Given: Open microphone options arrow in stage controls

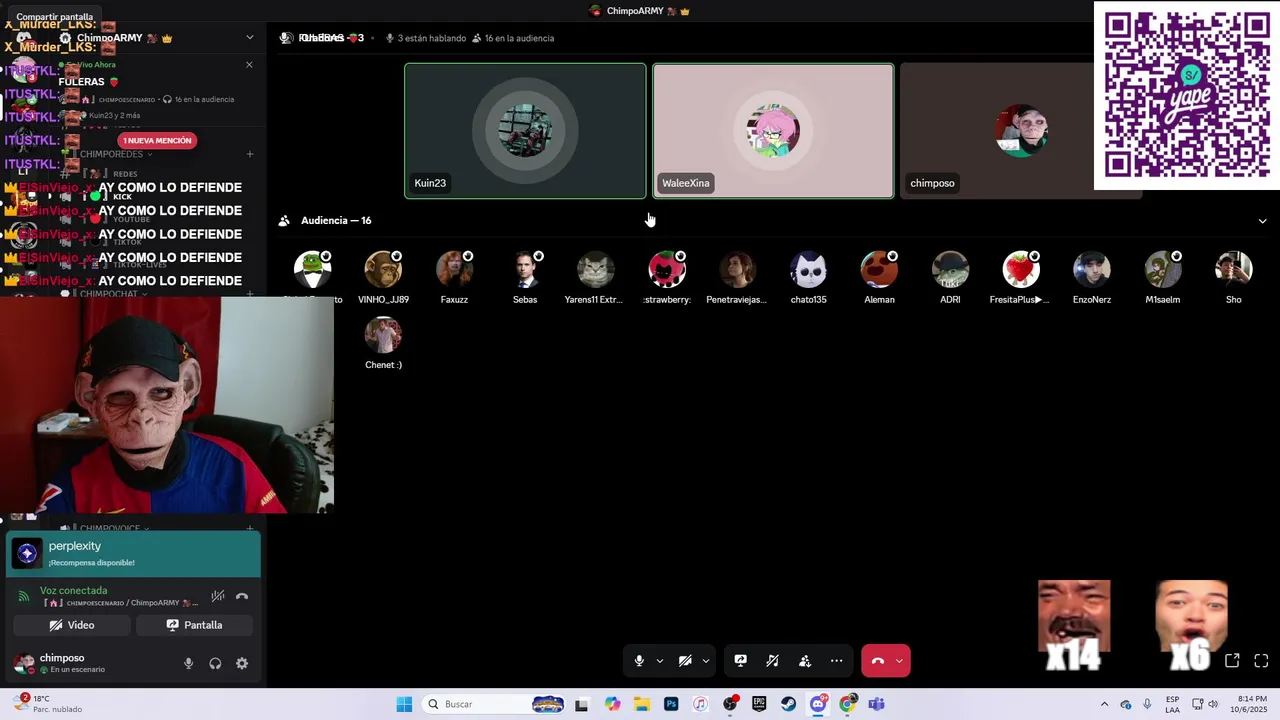Looking at the screenshot, I should pyautogui.click(x=660, y=661).
